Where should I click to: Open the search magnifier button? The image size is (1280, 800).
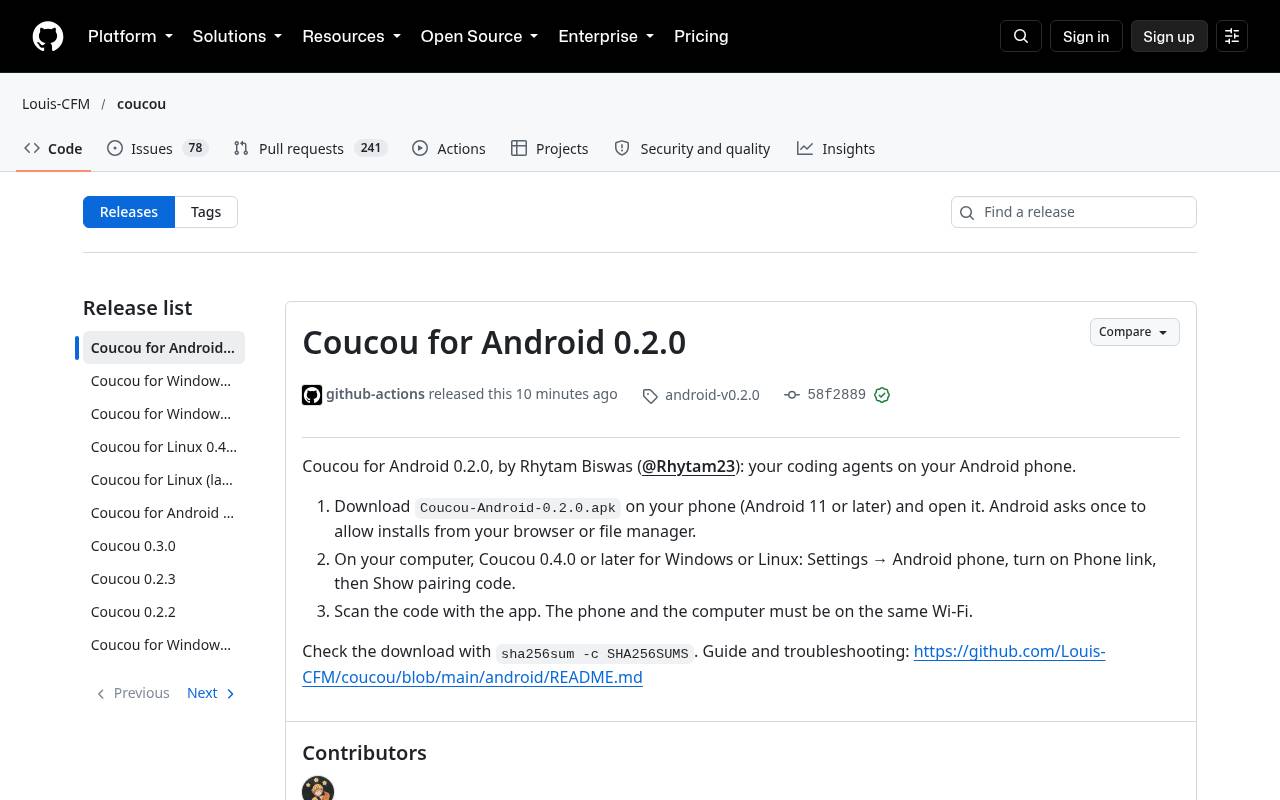click(x=1021, y=36)
